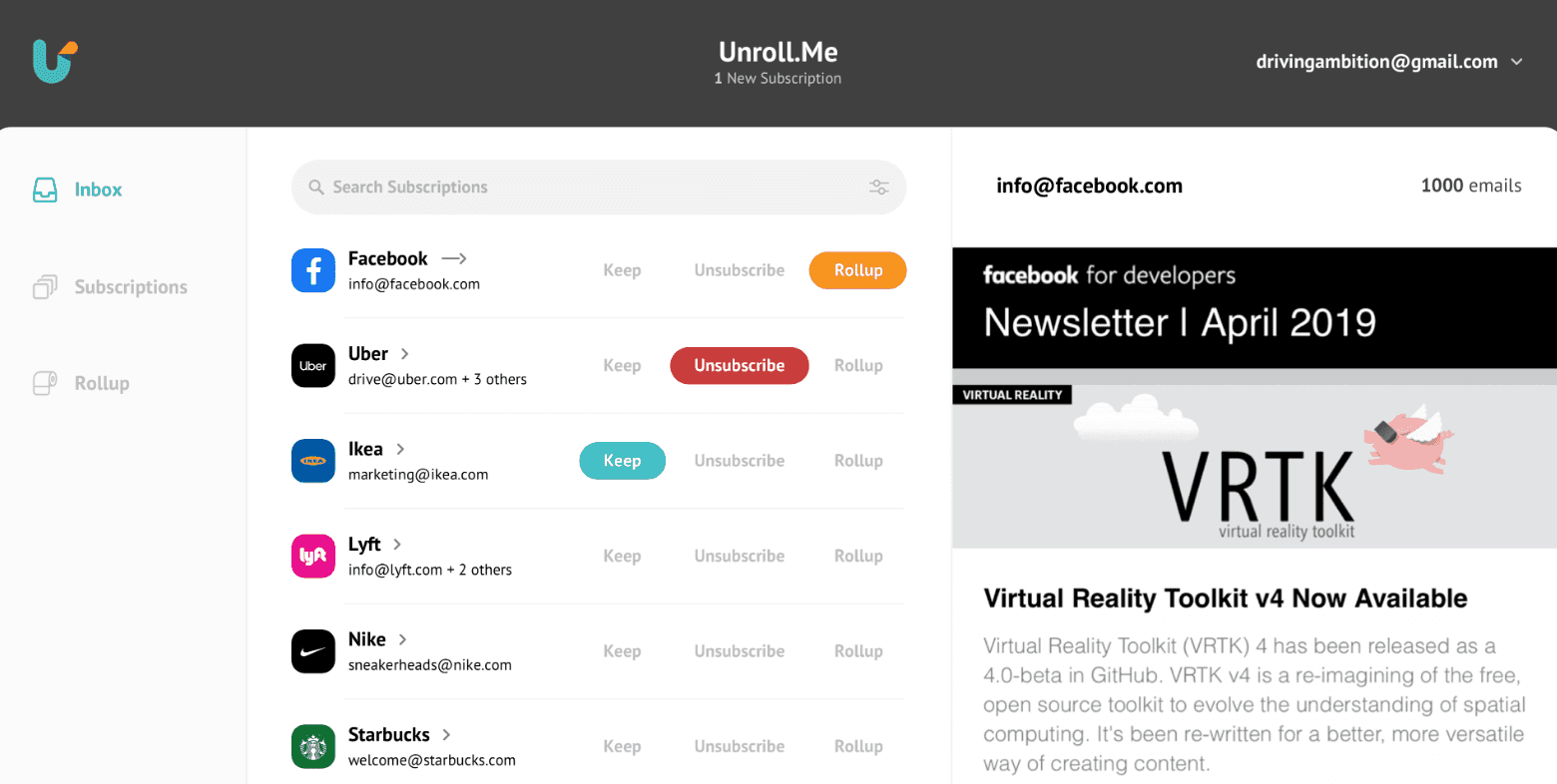
Task: Add Nike to the Rollup
Action: [858, 651]
